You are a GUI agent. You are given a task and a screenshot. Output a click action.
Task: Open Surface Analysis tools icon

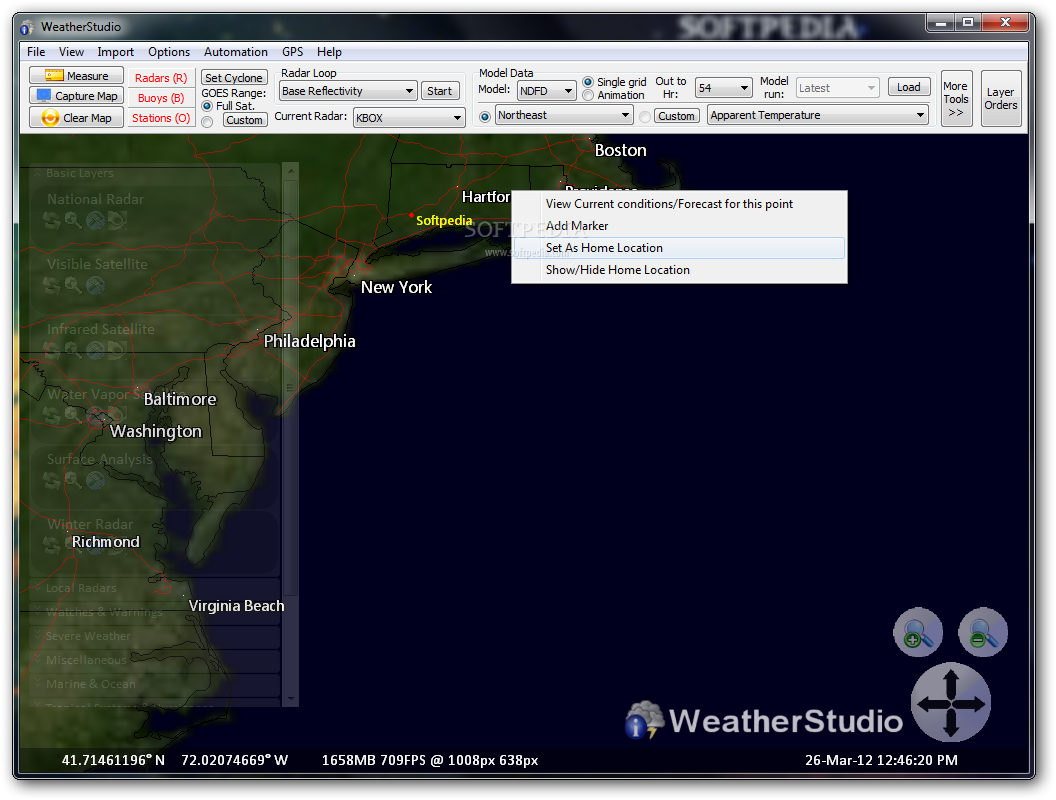pos(95,480)
